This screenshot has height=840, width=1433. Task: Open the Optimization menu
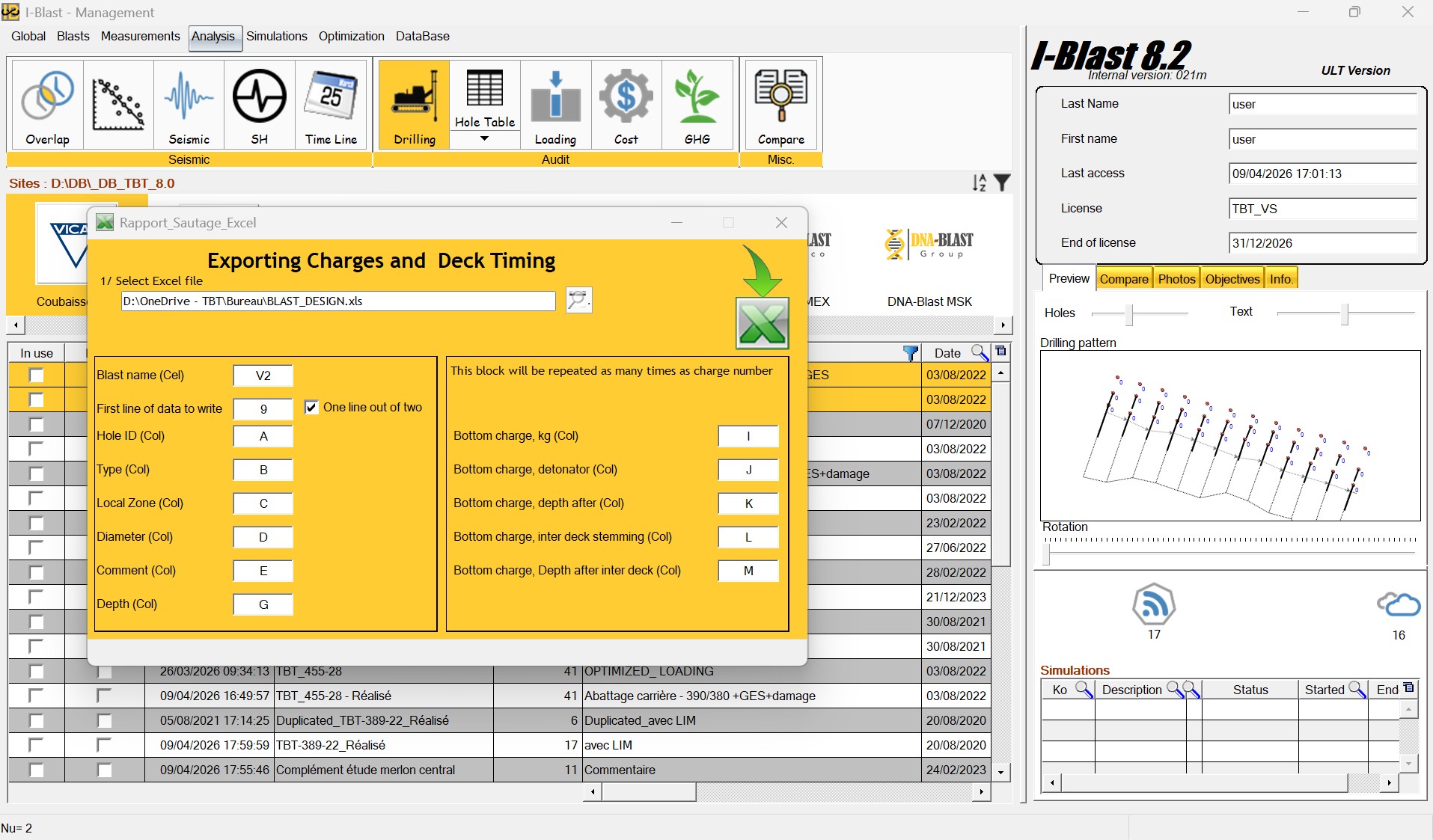point(350,36)
